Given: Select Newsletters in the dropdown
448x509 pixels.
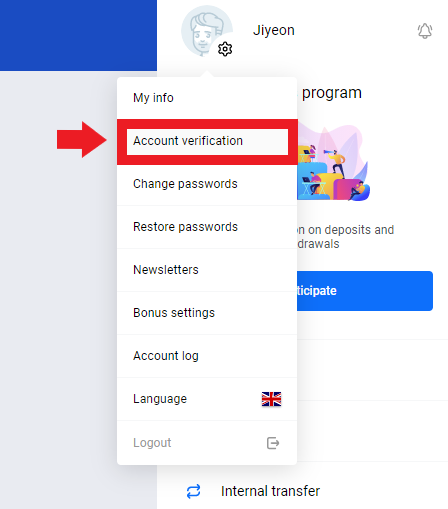Looking at the screenshot, I should [x=207, y=270].
